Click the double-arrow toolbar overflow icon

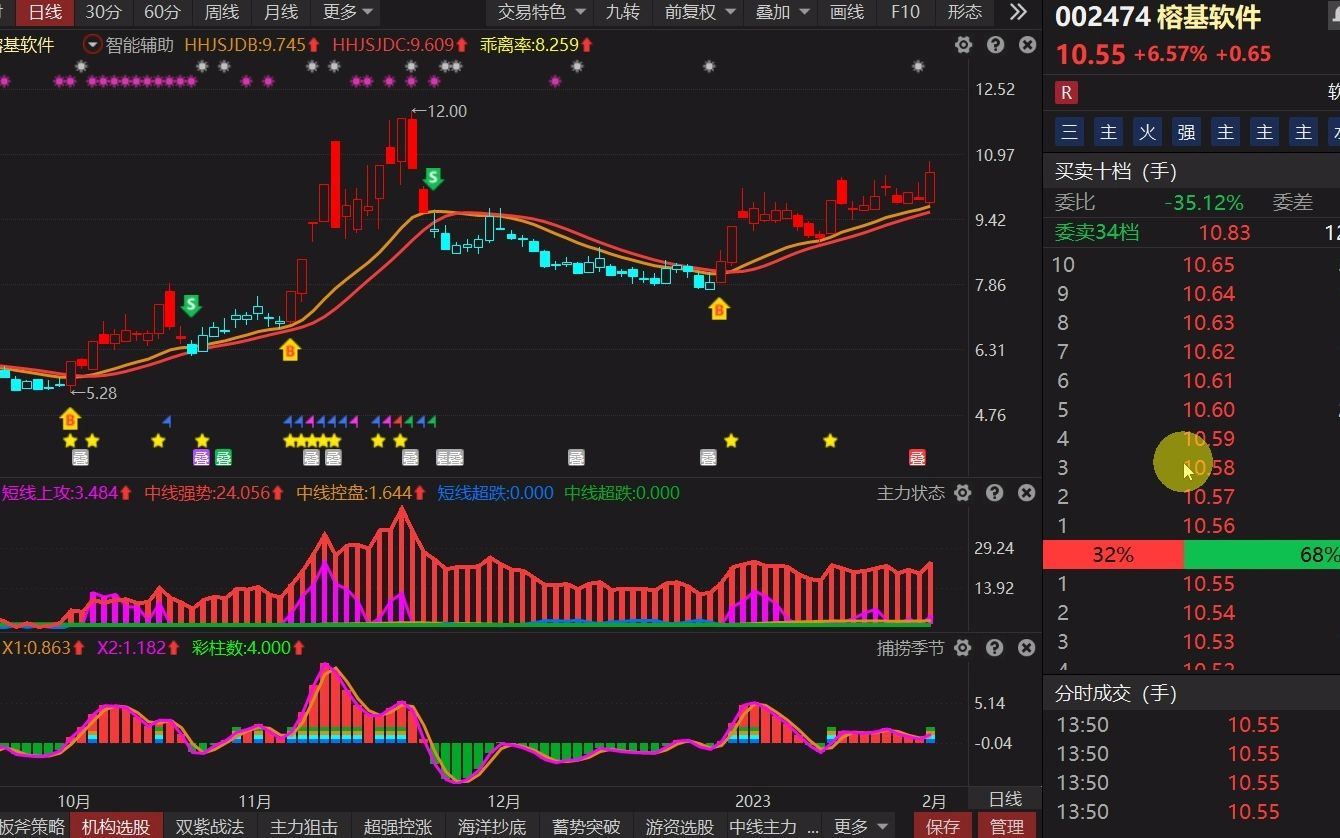pyautogui.click(x=1018, y=12)
